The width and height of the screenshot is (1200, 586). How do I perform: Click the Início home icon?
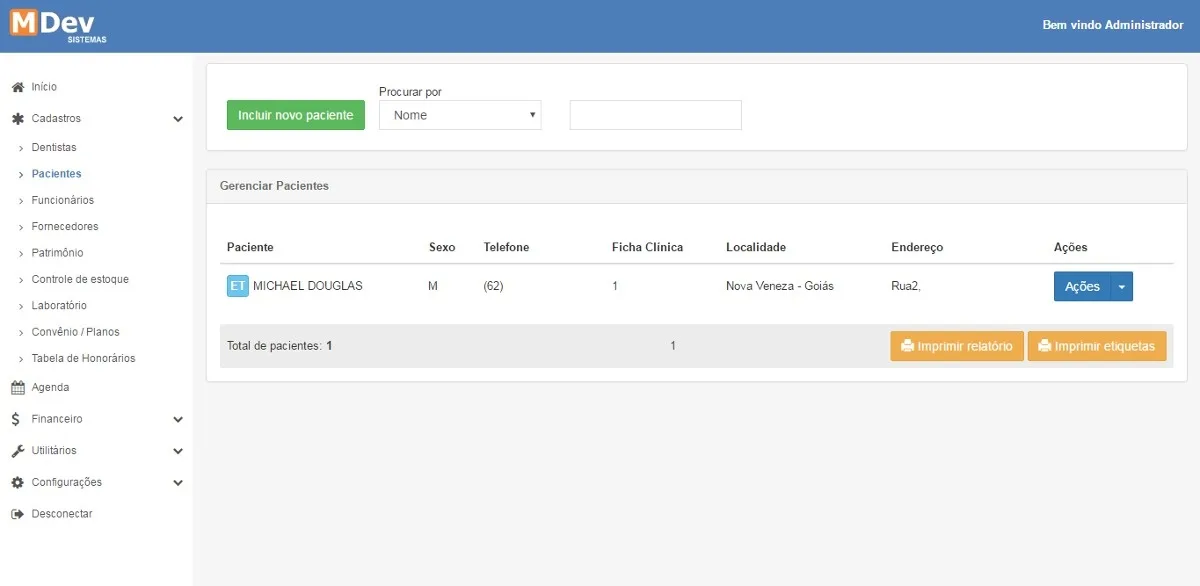click(x=17, y=87)
